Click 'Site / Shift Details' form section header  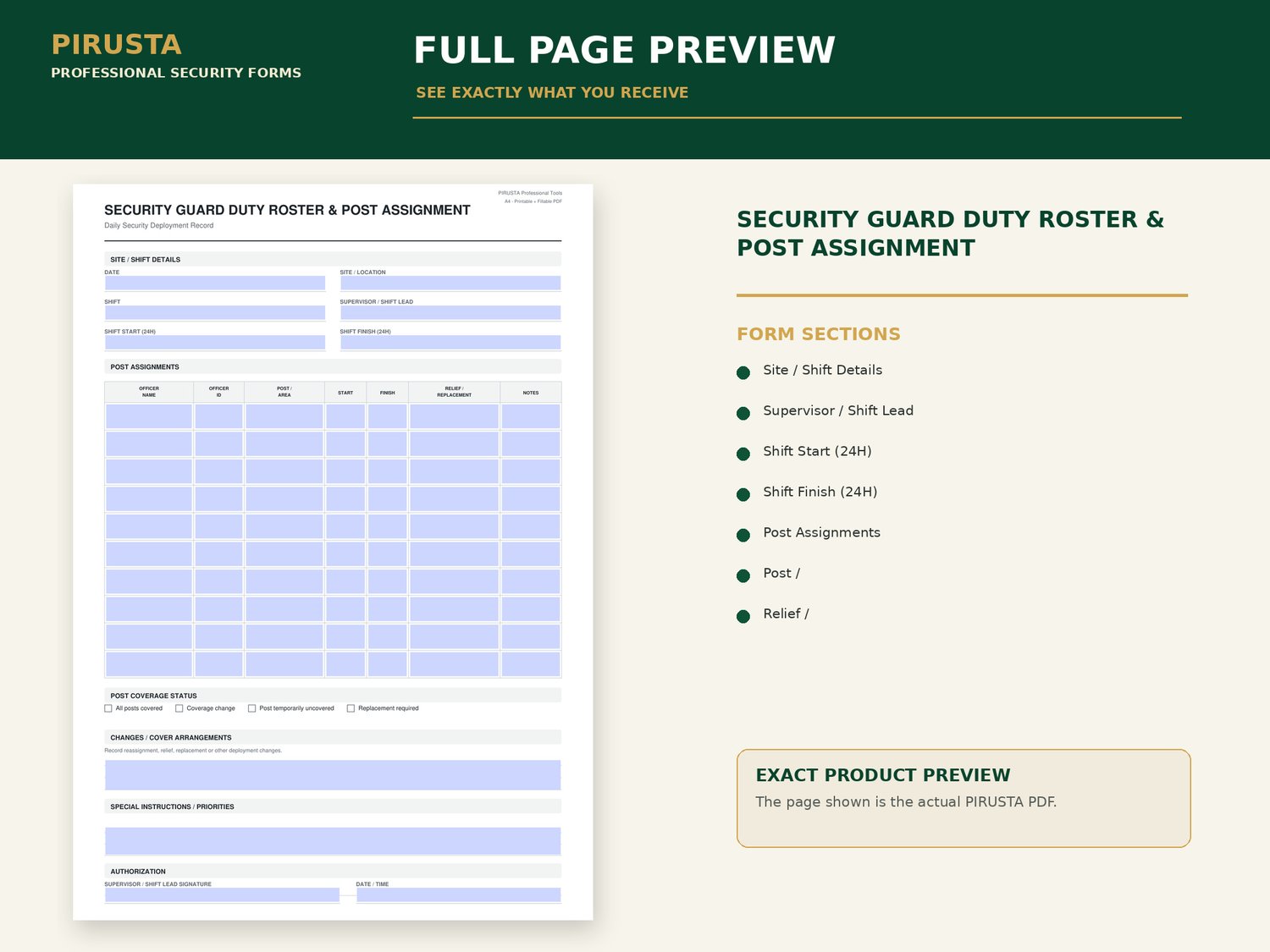[x=333, y=259]
